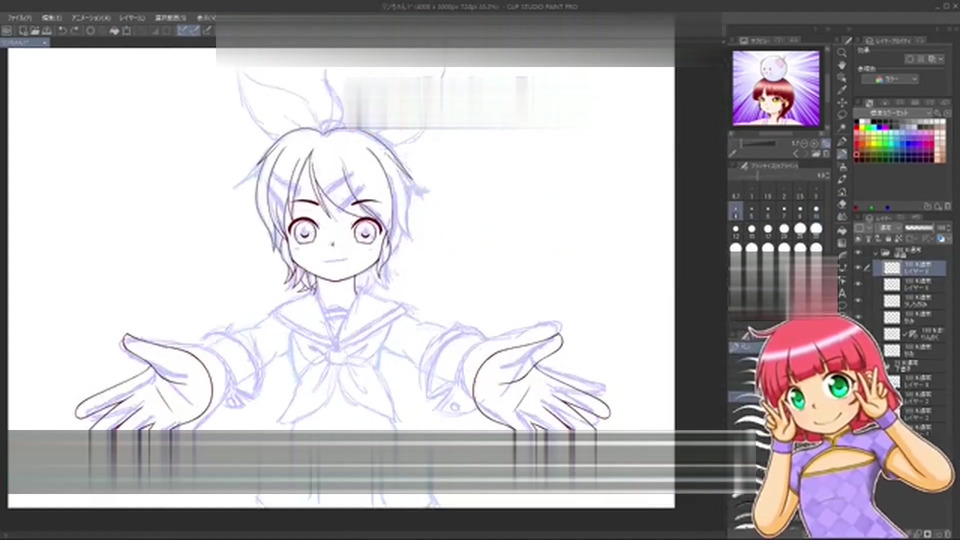Click the sub view previous image arrow
The height and width of the screenshot is (540, 960).
pyautogui.click(x=796, y=154)
